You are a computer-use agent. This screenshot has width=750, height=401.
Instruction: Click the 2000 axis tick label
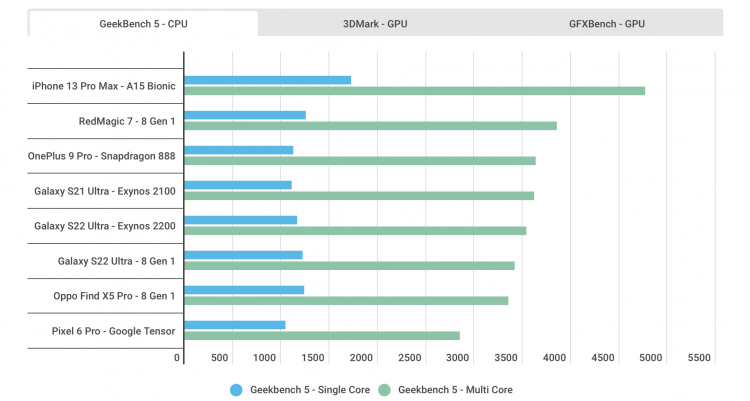point(361,357)
